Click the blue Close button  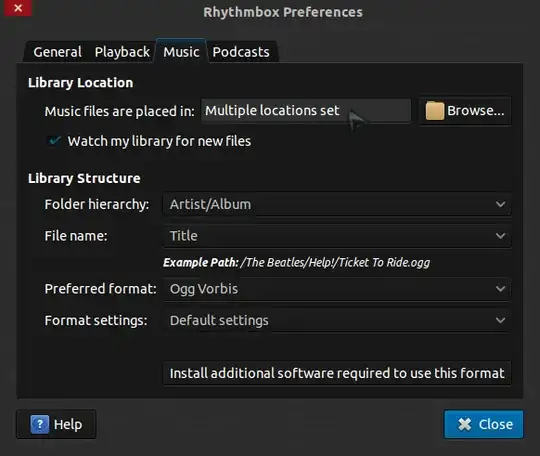pyautogui.click(x=484, y=424)
